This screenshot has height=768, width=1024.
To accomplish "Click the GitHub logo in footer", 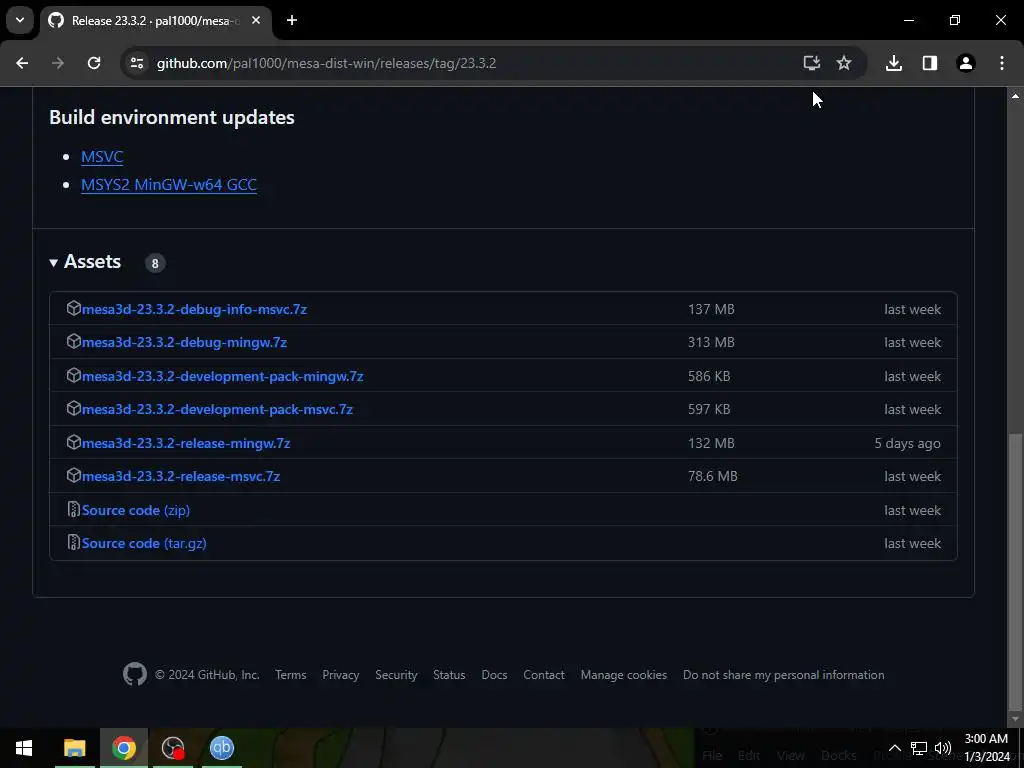I will (x=135, y=675).
